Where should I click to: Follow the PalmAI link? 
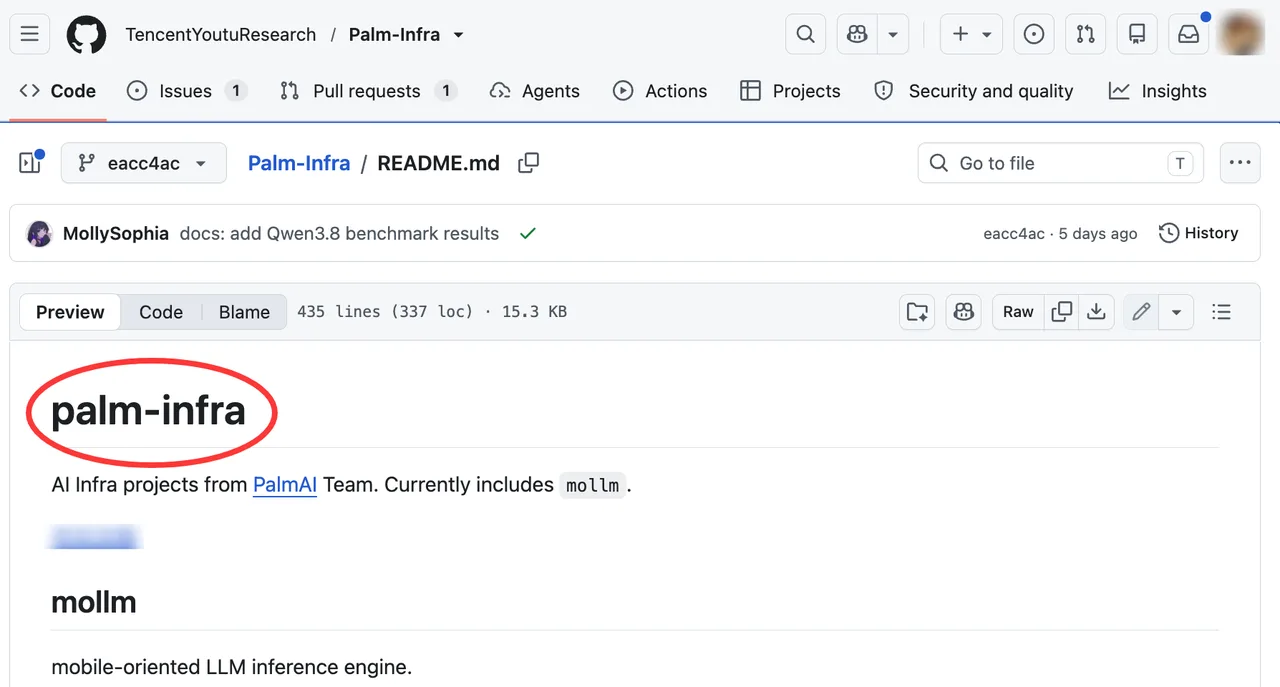point(285,485)
